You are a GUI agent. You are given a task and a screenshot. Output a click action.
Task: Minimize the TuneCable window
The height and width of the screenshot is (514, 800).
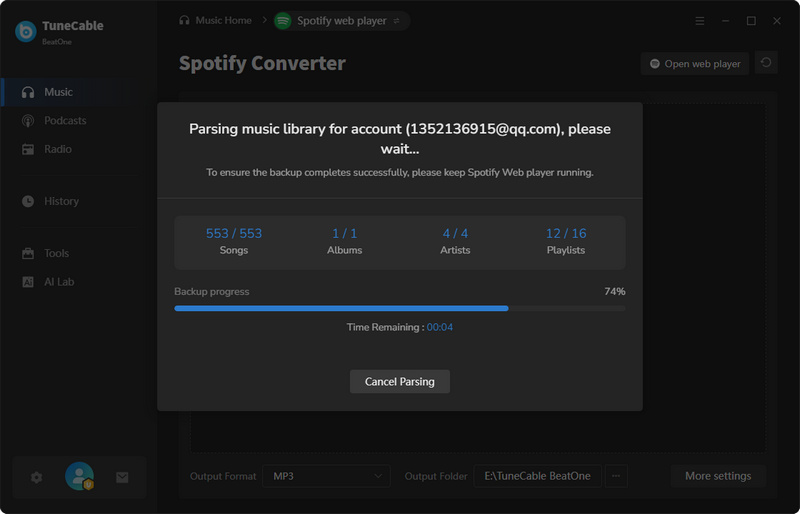pos(726,21)
